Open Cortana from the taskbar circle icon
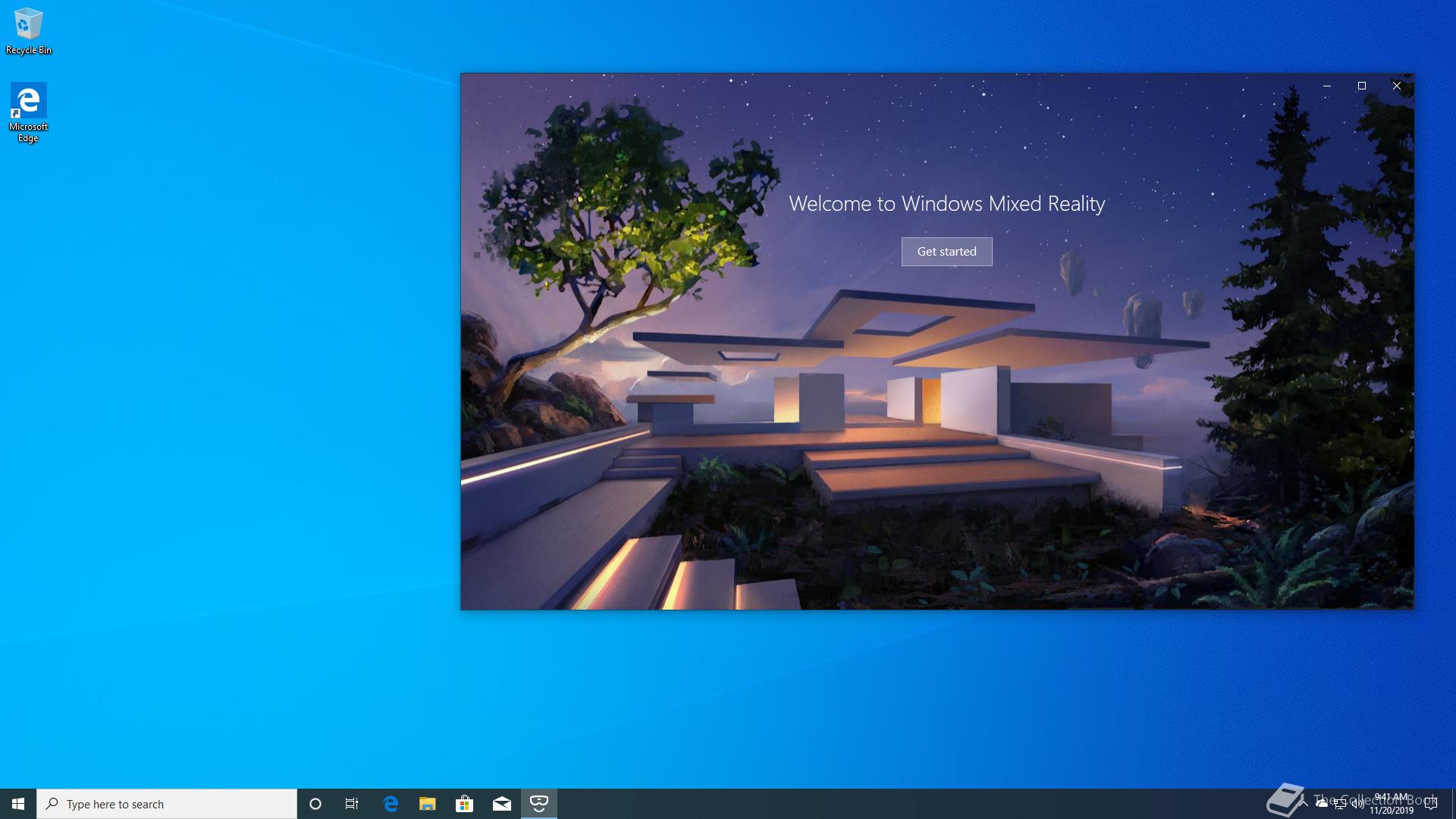Viewport: 1456px width, 819px height. tap(315, 804)
